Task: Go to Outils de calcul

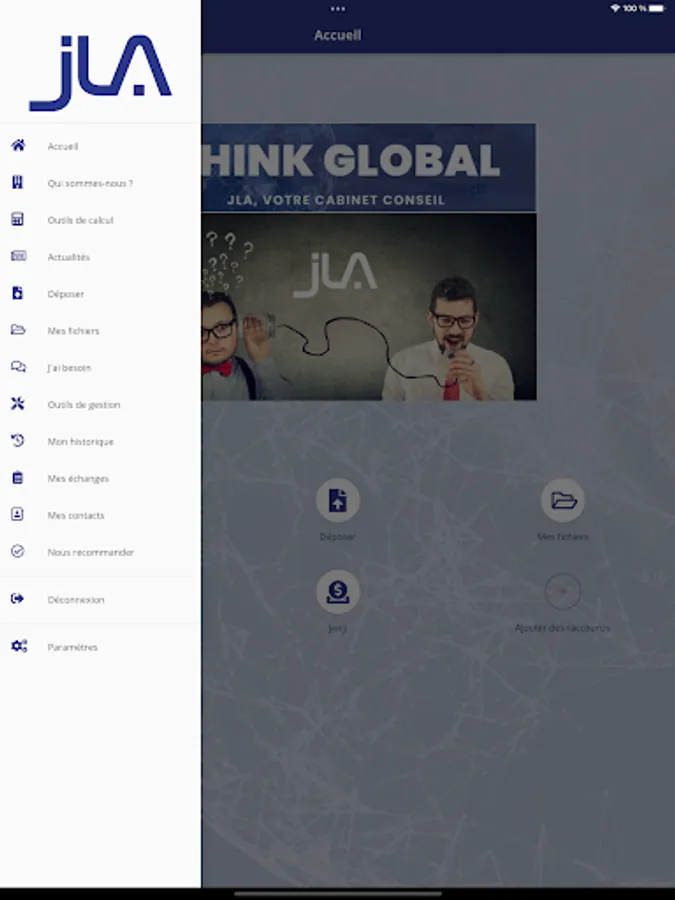Action: pyautogui.click(x=80, y=220)
